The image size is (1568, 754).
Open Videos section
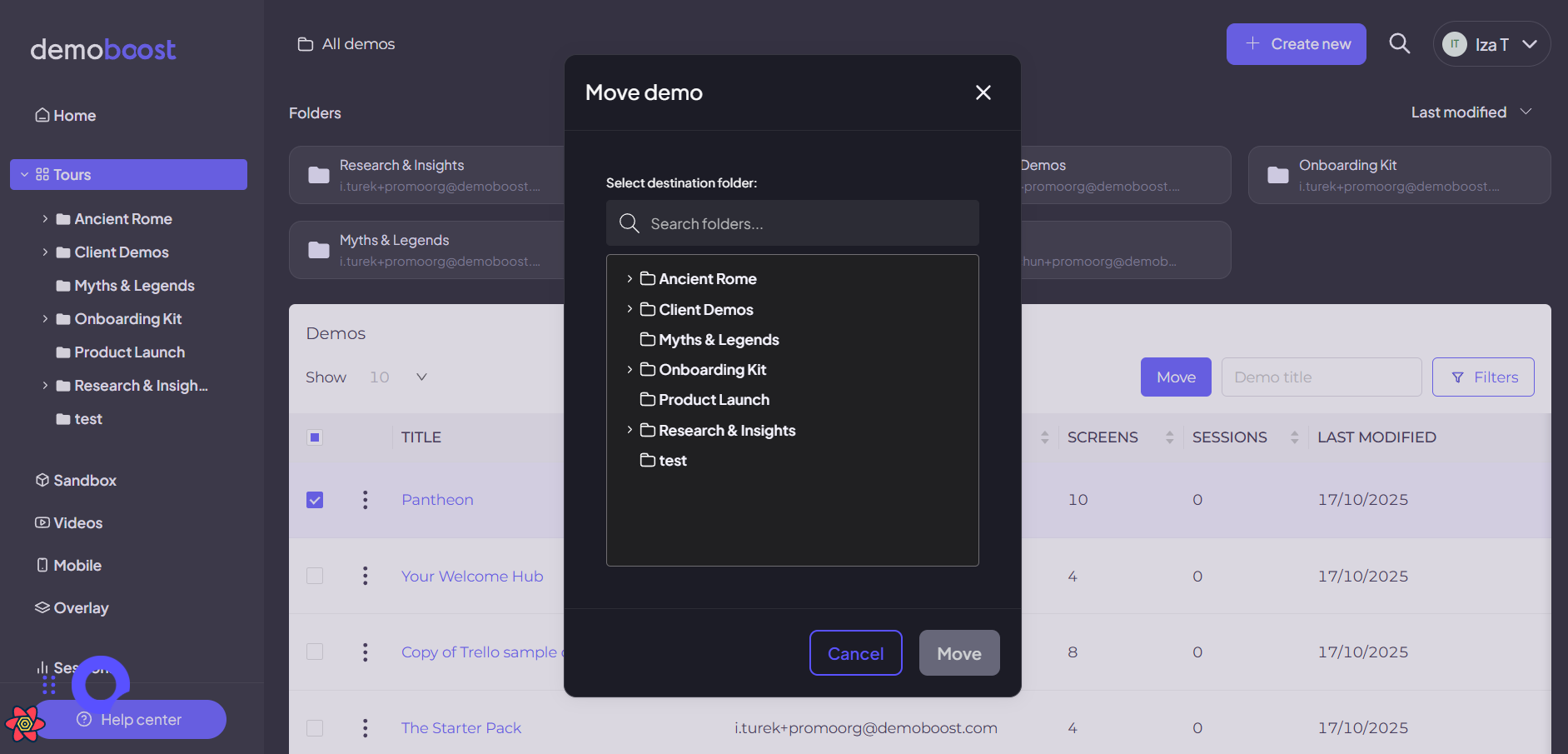(x=68, y=523)
